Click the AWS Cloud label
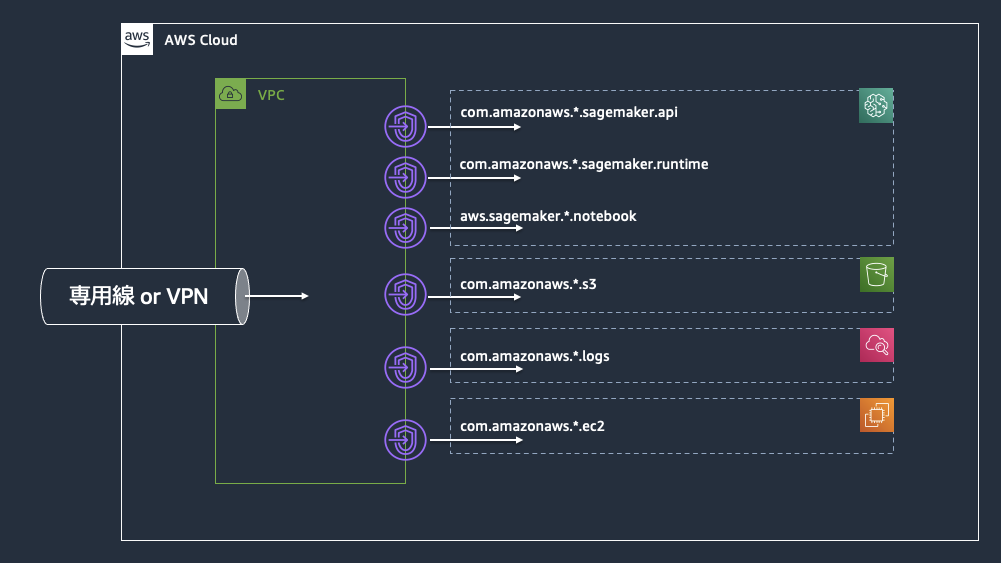 [200, 40]
